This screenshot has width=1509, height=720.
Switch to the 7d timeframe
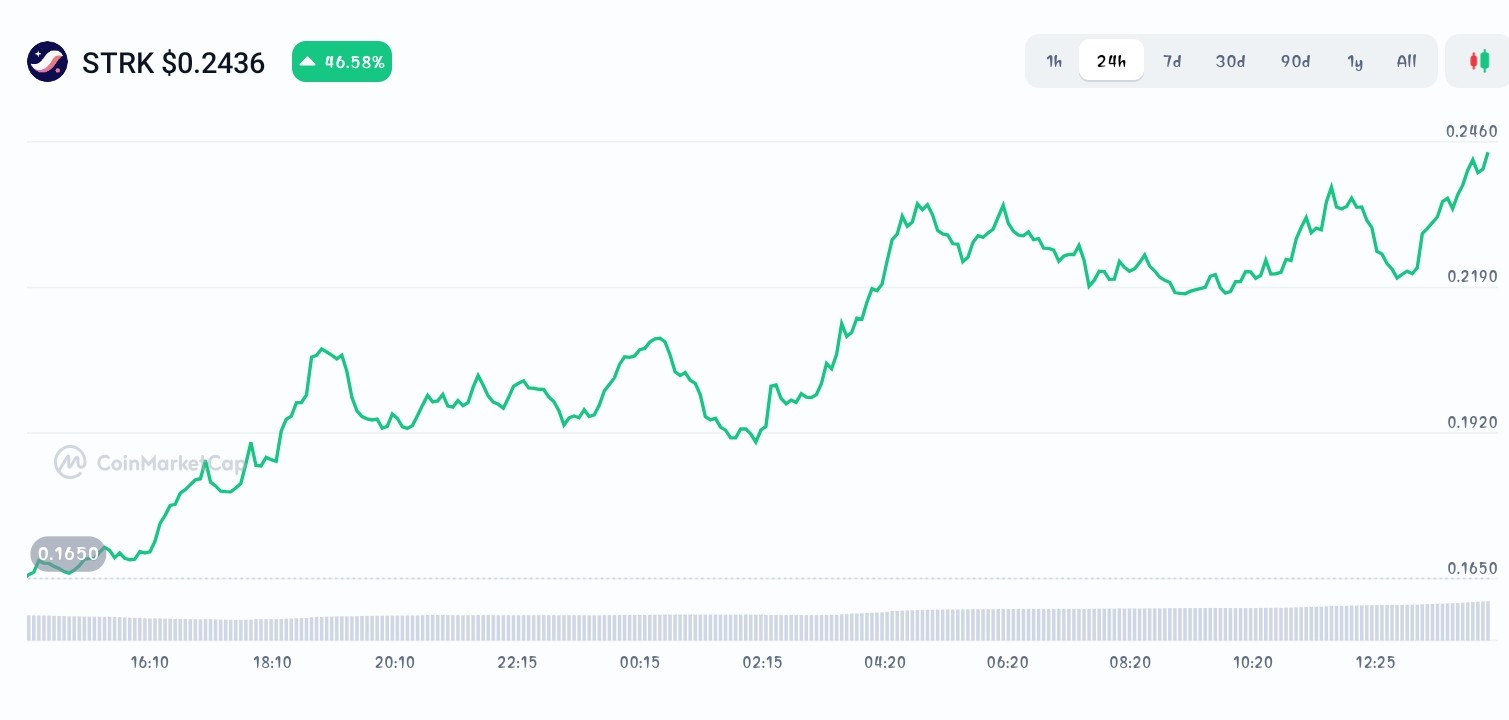pyautogui.click(x=1172, y=61)
